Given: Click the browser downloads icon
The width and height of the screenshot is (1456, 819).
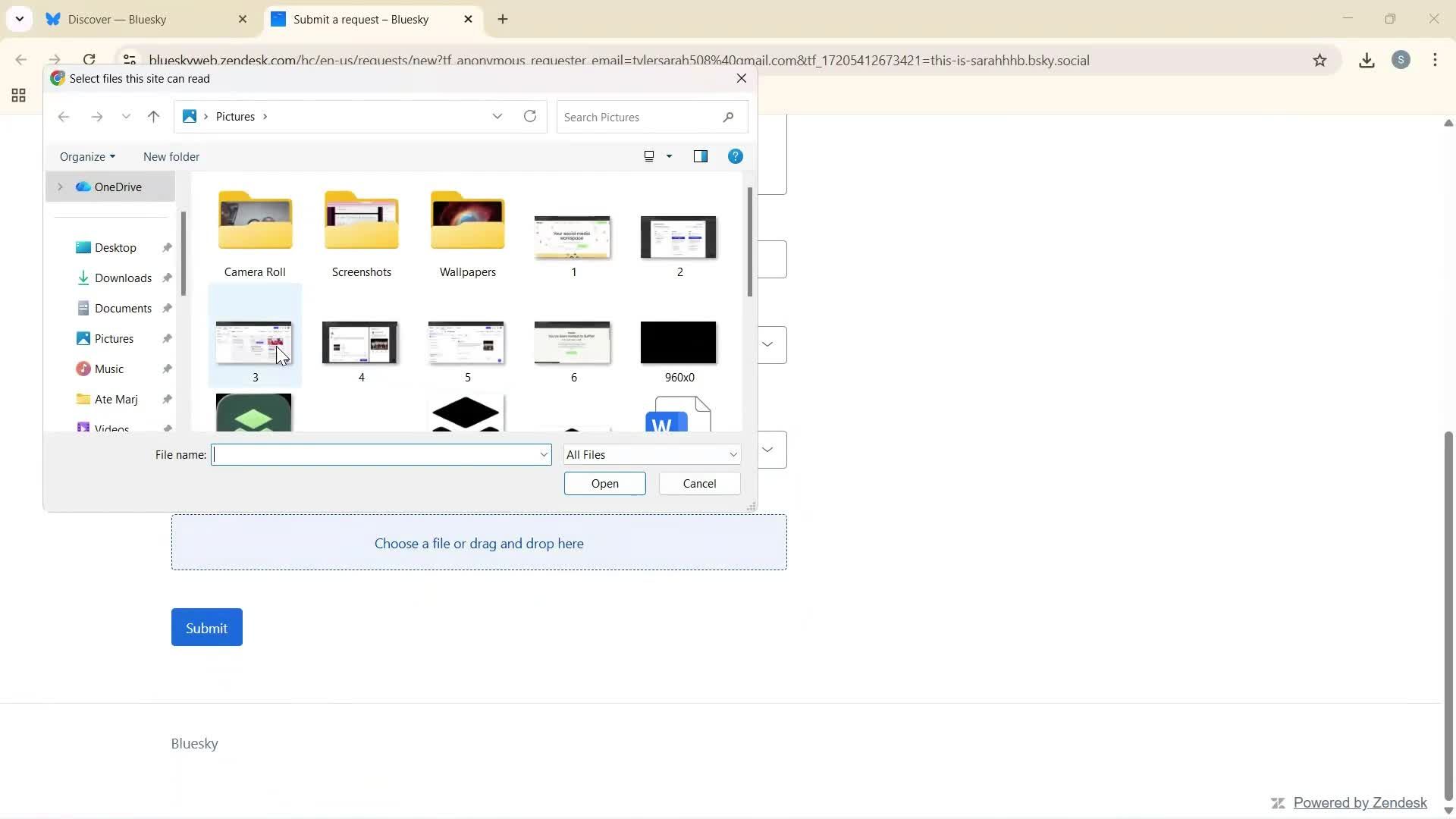Looking at the screenshot, I should pyautogui.click(x=1366, y=60).
